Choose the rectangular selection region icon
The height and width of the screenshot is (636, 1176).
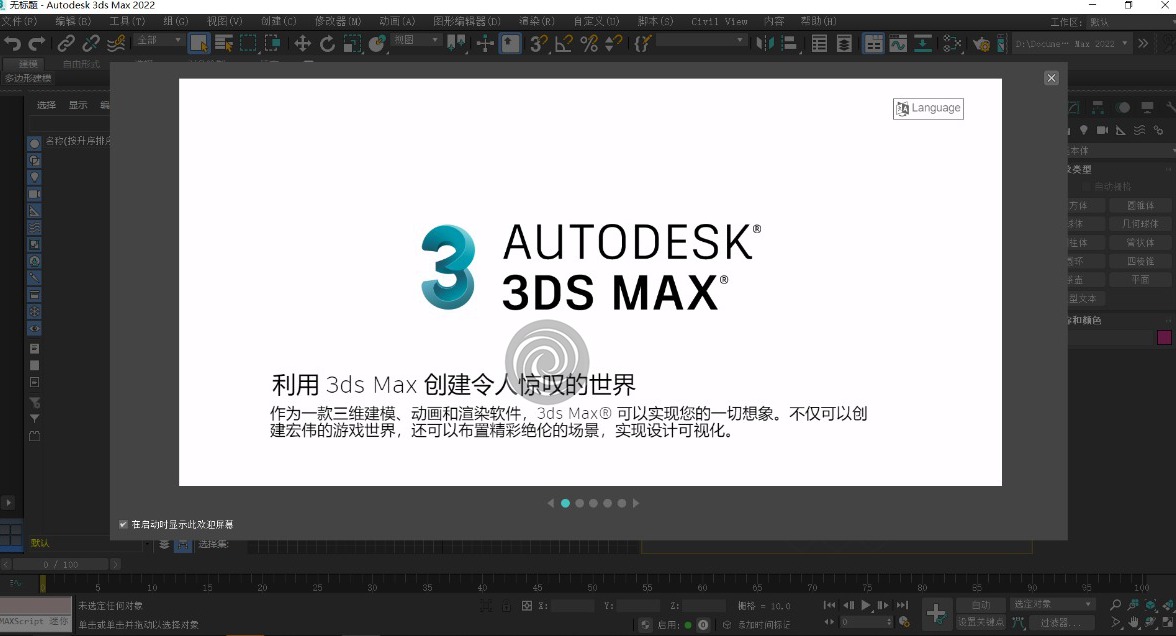click(x=248, y=44)
